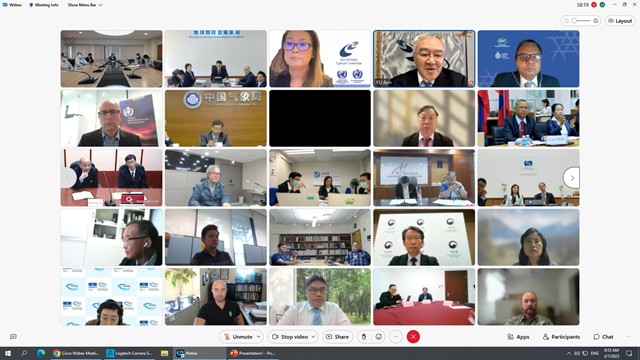Open more options ellipsis button
This screenshot has height=360, width=640.
tap(396, 337)
